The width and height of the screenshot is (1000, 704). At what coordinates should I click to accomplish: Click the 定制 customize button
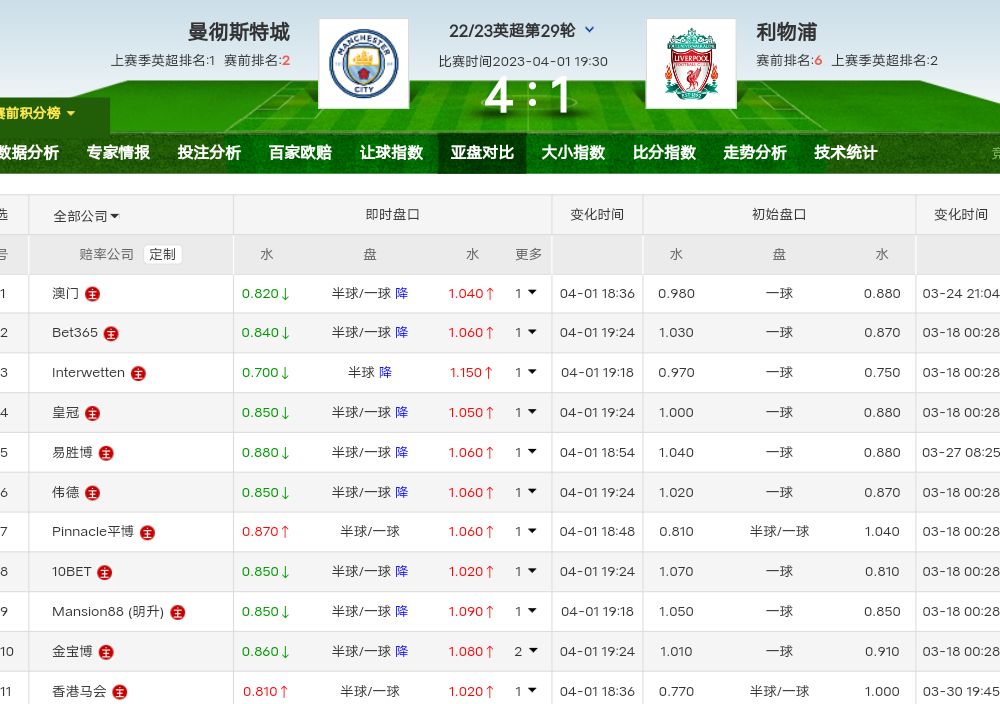[162, 254]
